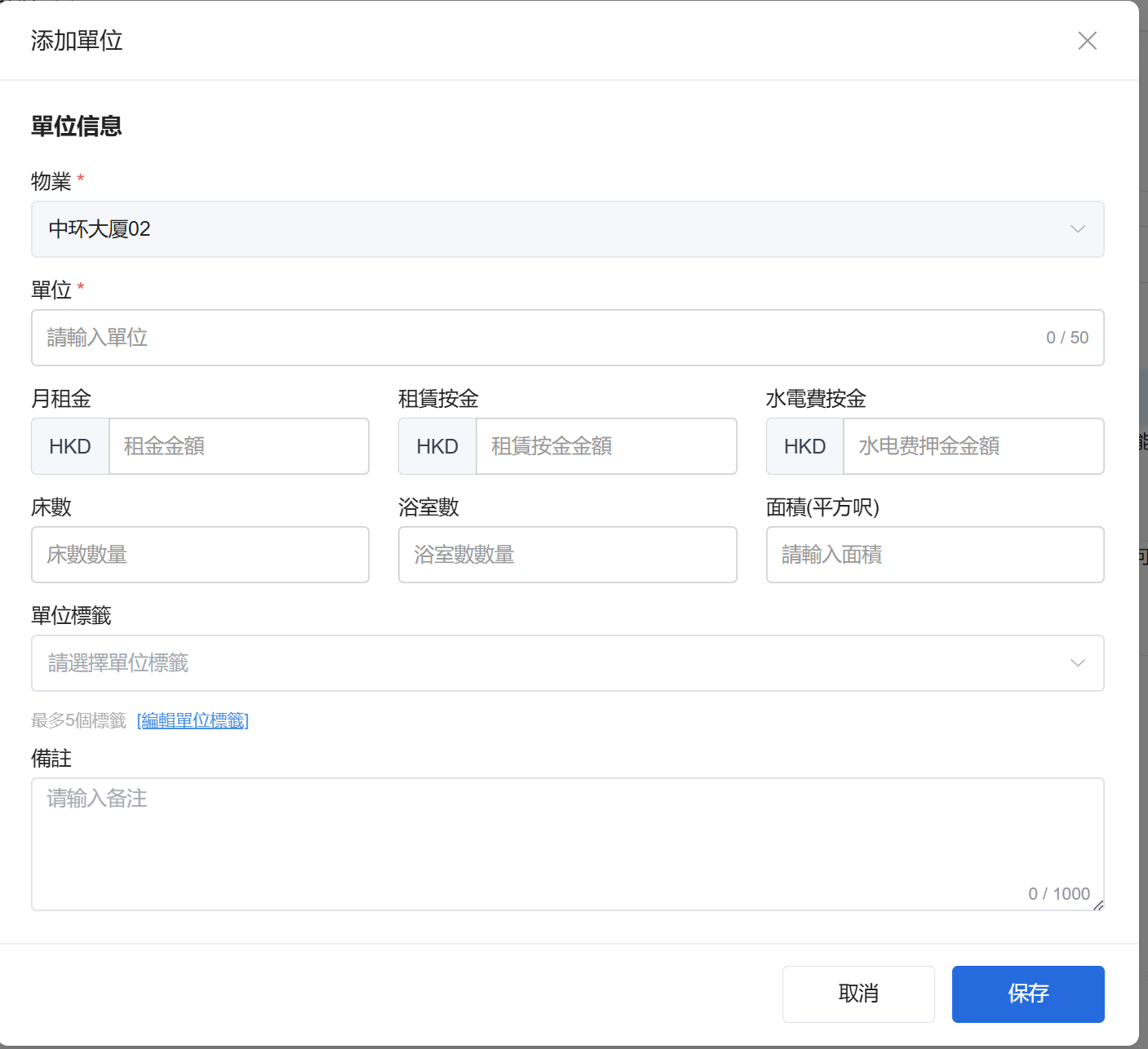Click inside the 備註 text area

[567, 840]
